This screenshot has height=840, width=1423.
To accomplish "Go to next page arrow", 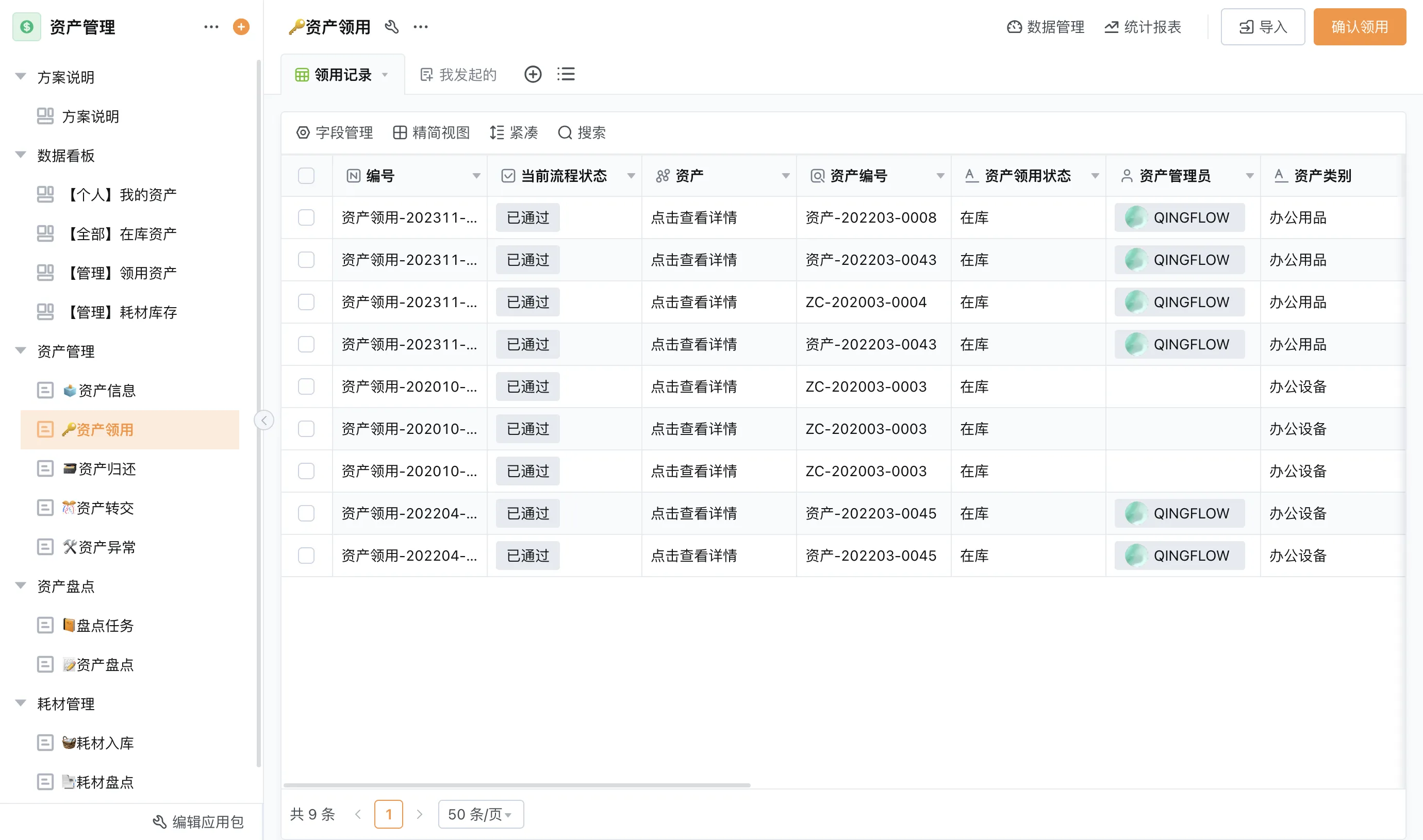I will pyautogui.click(x=420, y=814).
